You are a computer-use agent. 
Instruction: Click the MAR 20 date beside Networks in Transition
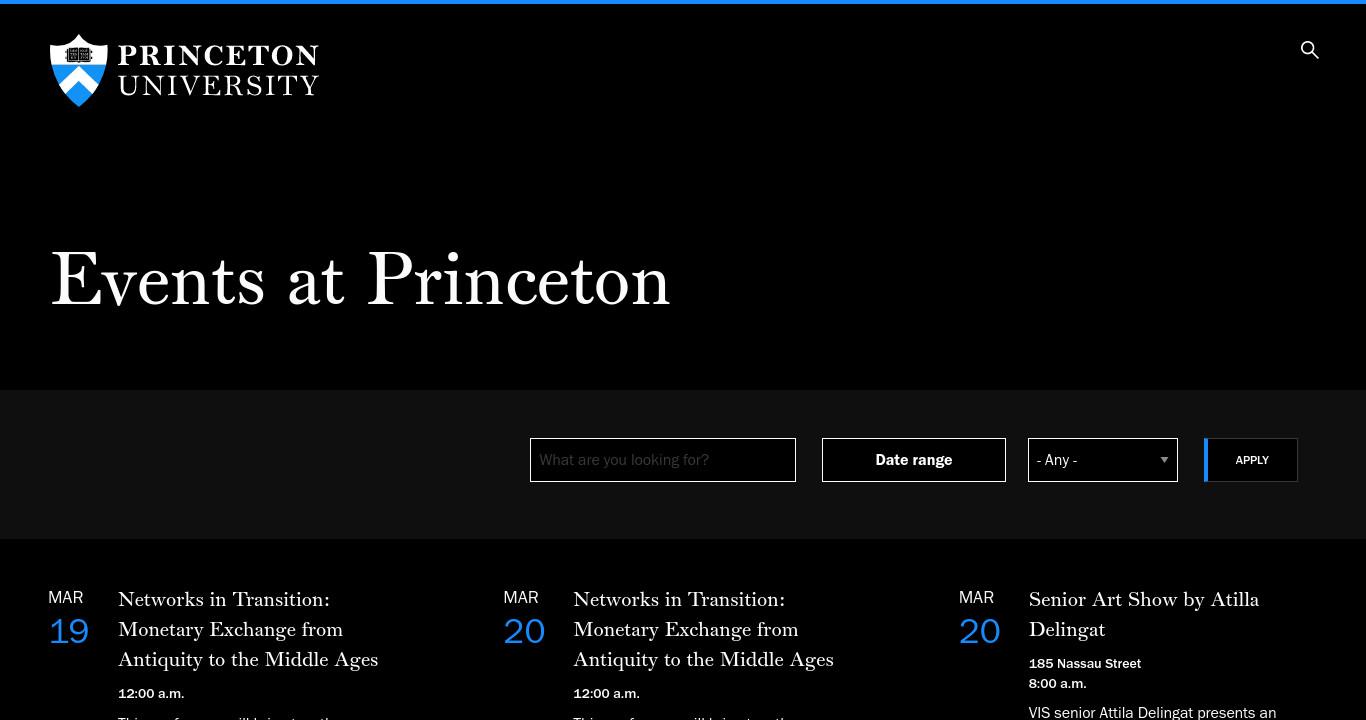524,618
